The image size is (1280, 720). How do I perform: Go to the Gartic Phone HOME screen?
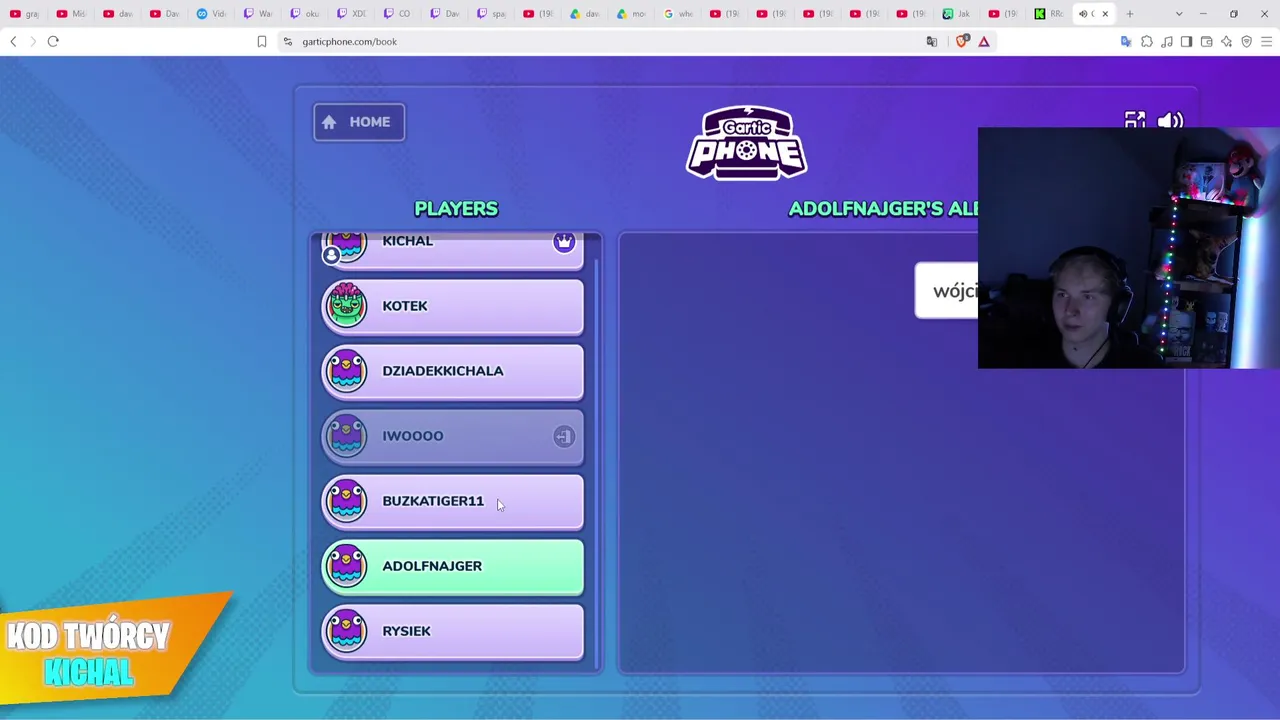[359, 122]
